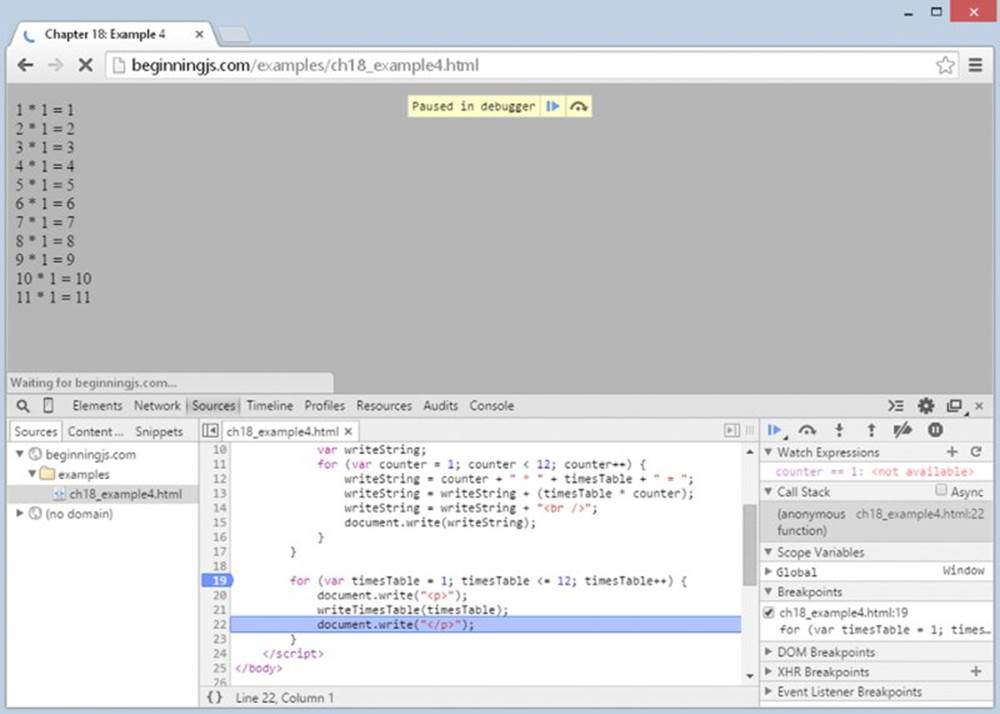Add a watch expression
The height and width of the screenshot is (714, 1000).
pos(952,452)
